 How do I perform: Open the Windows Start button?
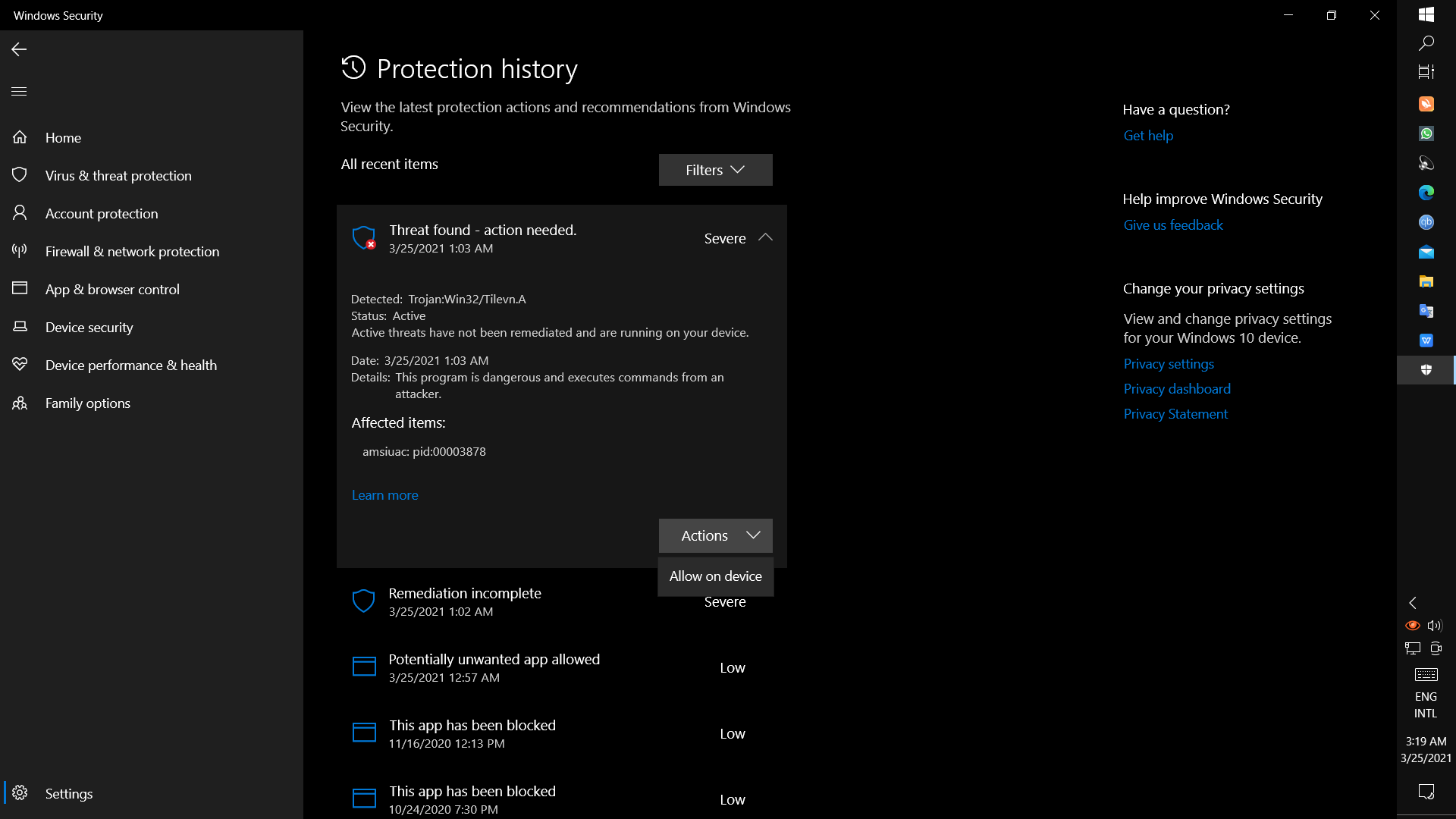[x=1426, y=14]
